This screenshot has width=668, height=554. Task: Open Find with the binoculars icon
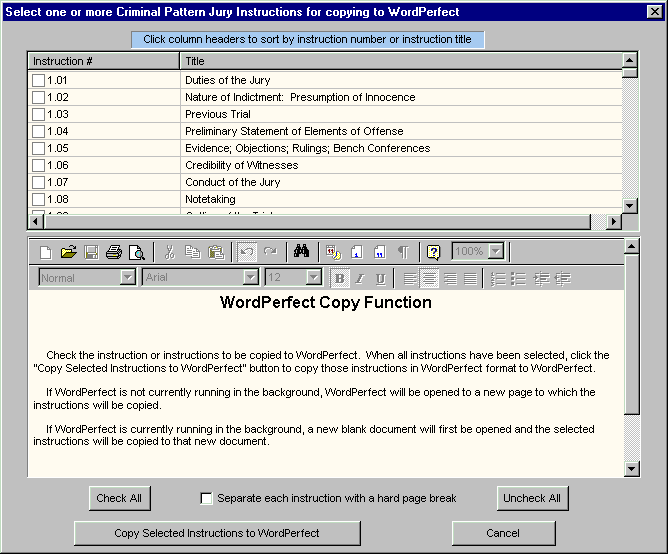pos(301,251)
